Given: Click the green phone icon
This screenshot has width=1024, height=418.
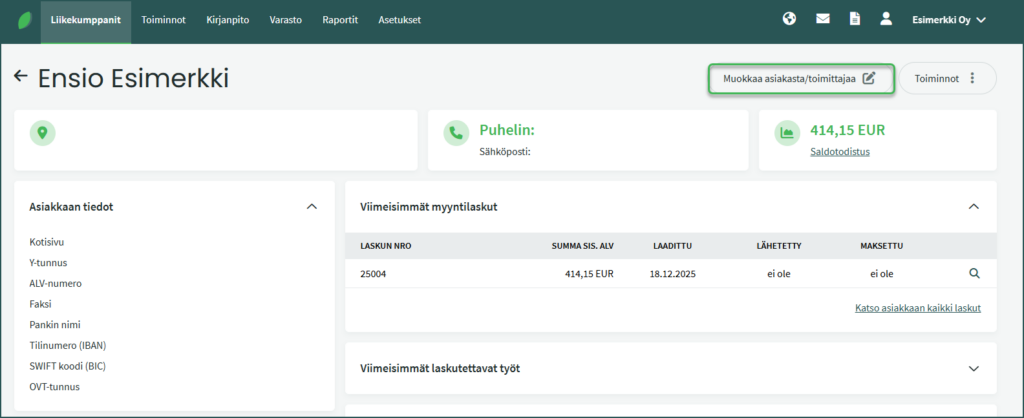Looking at the screenshot, I should click(456, 132).
